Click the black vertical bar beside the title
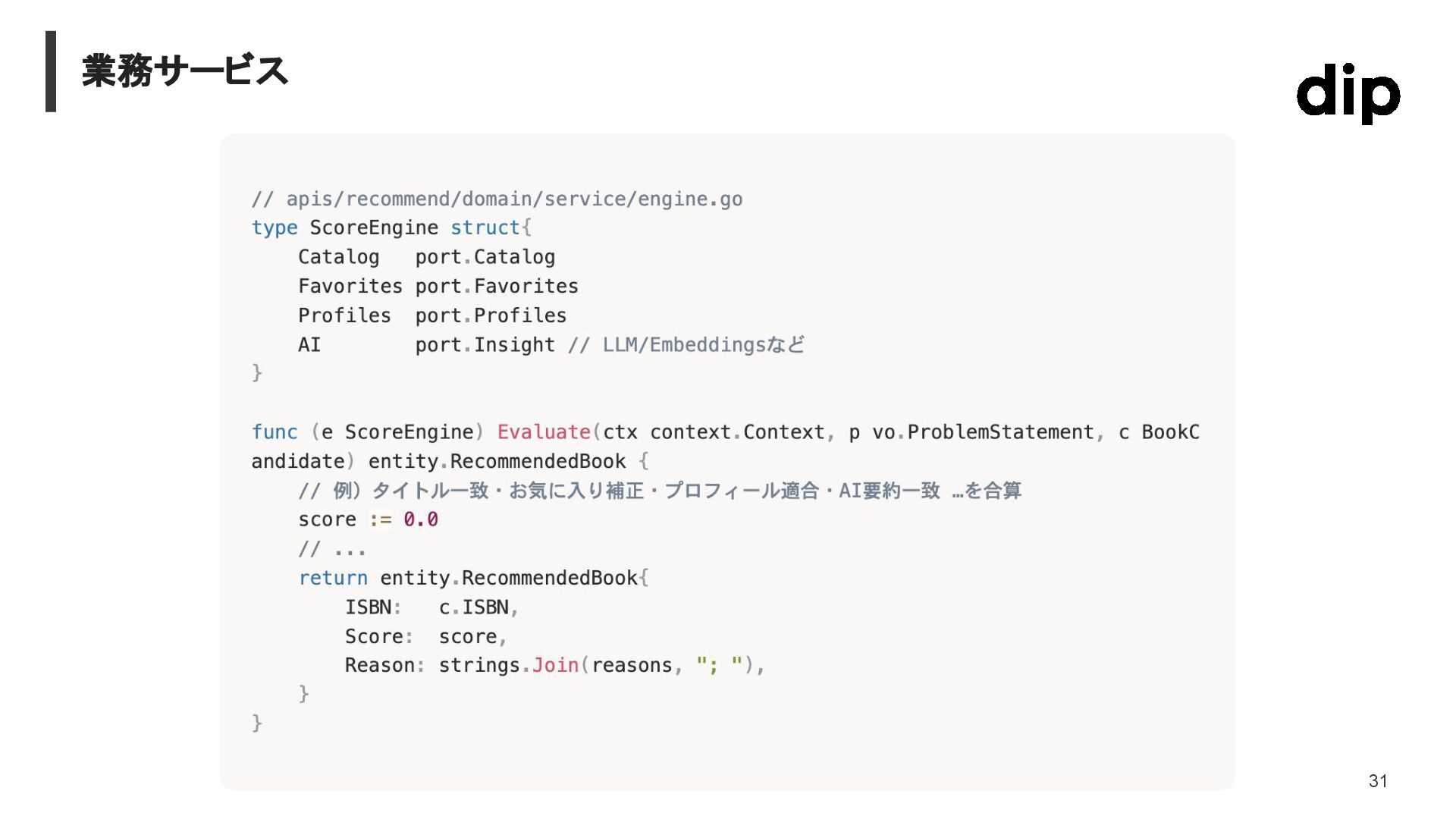Screen dimensions: 1456x819 (x=51, y=71)
